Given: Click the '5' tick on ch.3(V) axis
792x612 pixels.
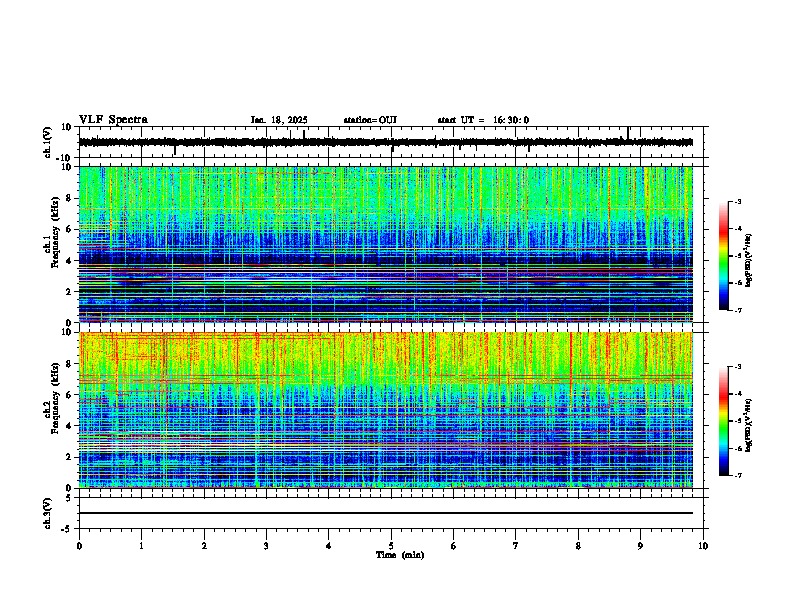Looking at the screenshot, I should (69, 498).
